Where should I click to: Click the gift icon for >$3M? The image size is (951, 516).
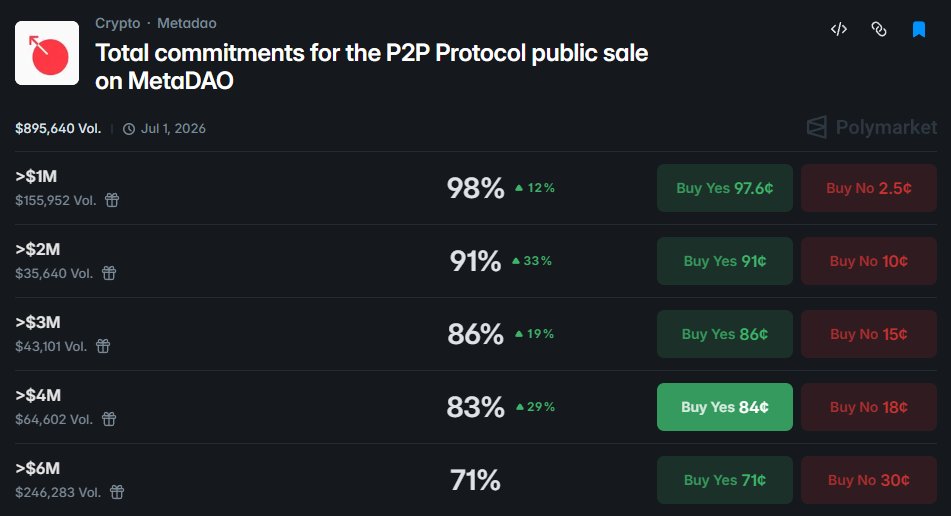[x=103, y=346]
